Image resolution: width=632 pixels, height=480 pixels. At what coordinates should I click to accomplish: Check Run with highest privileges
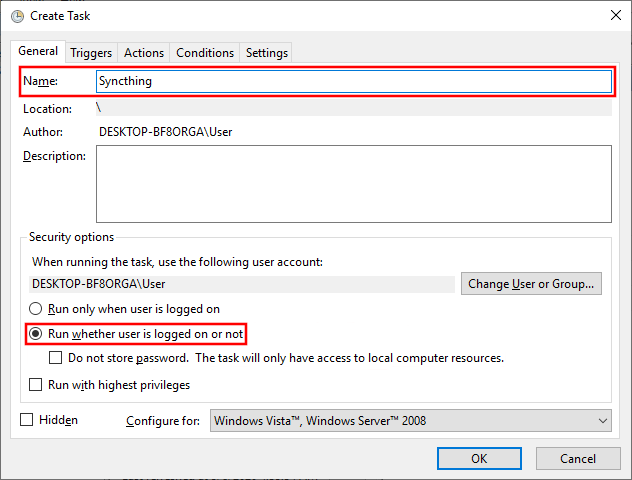(x=37, y=385)
